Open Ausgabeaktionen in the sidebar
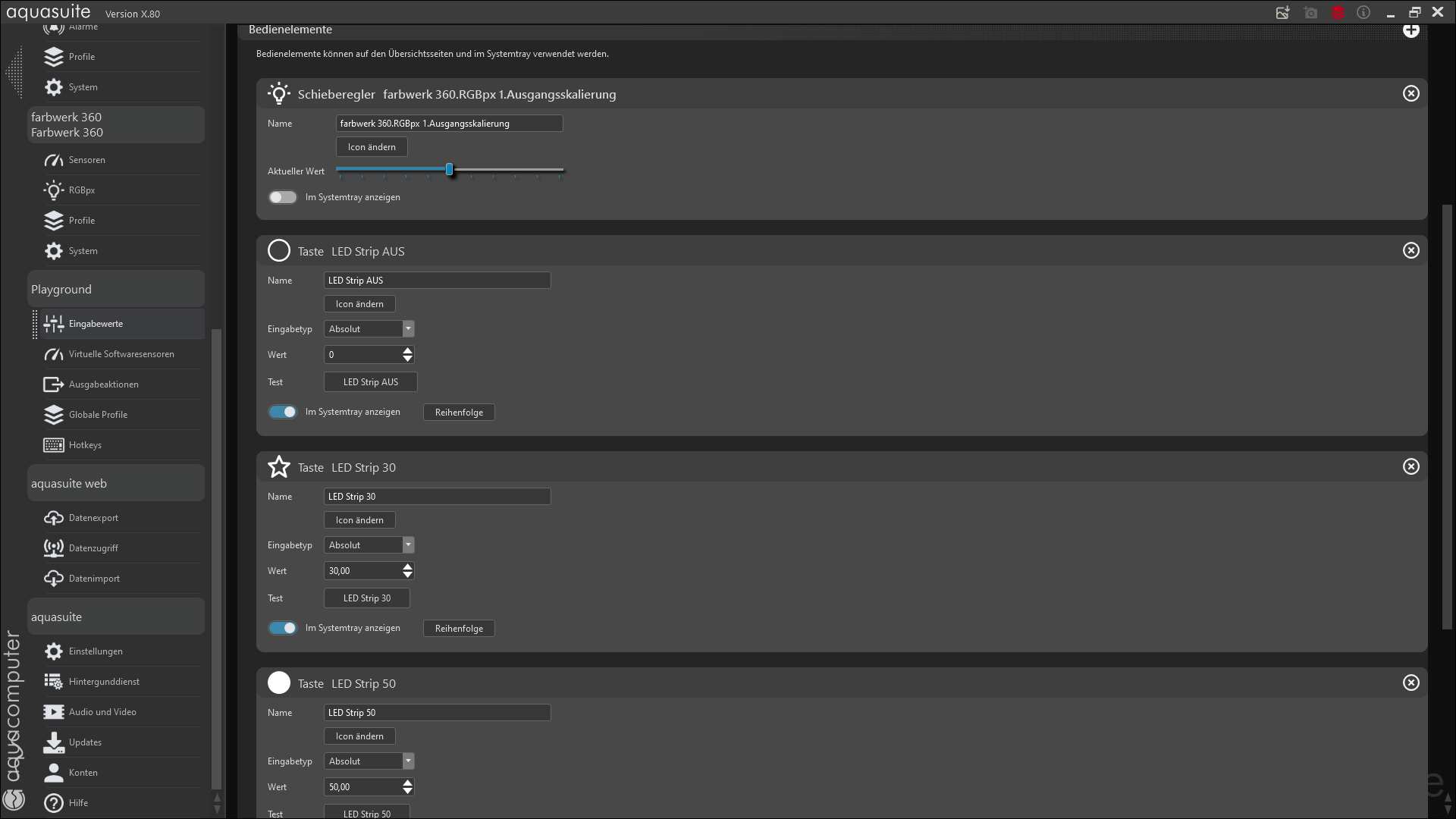This screenshot has width=1456, height=819. click(103, 384)
